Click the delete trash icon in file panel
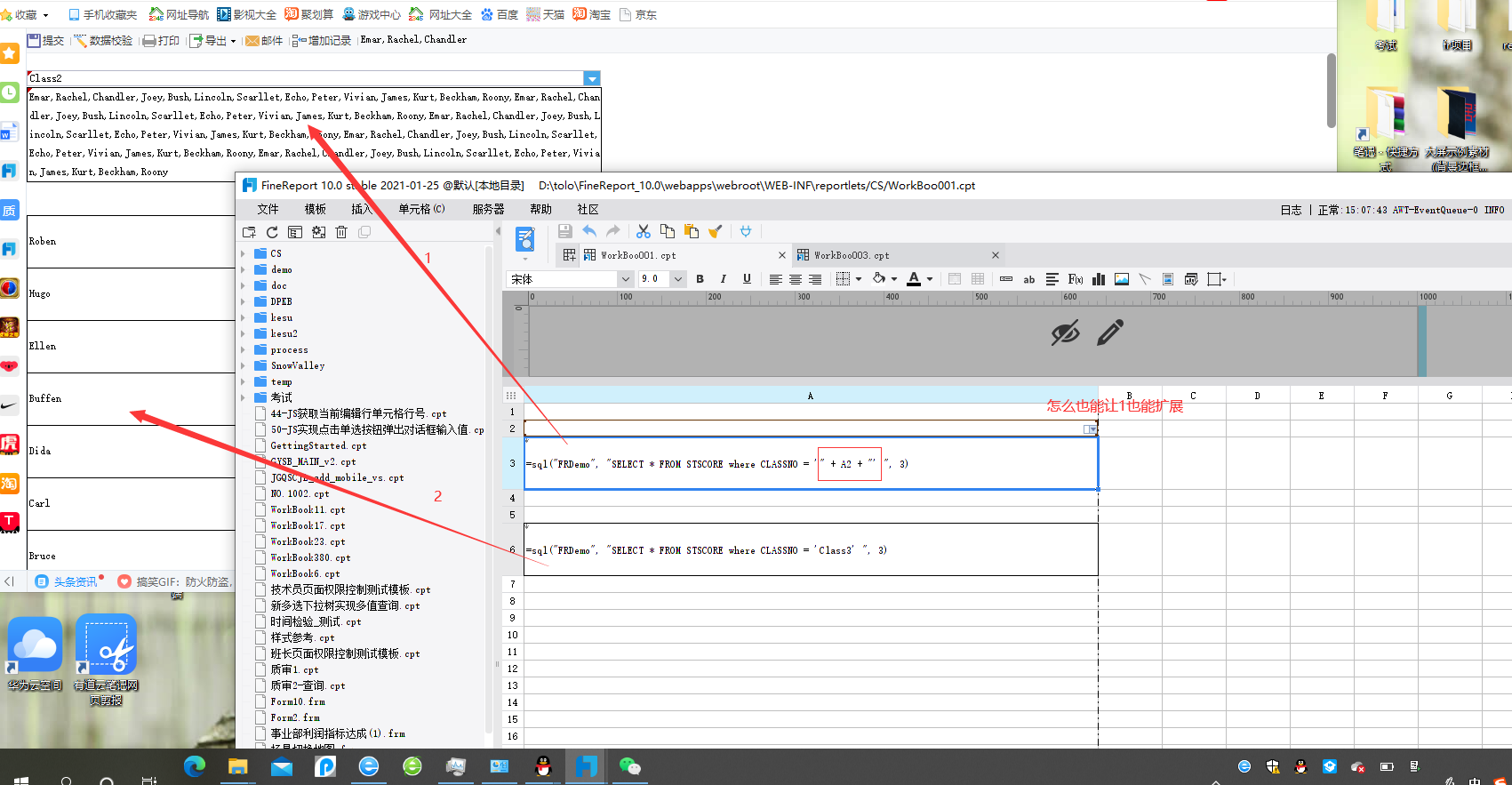 [x=341, y=232]
